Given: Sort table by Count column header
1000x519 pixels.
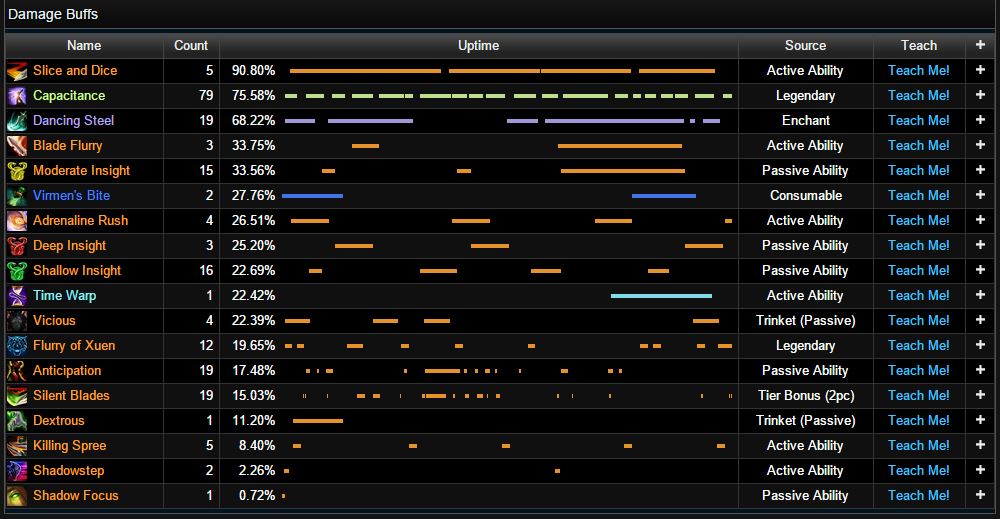Looking at the screenshot, I should click(x=191, y=45).
